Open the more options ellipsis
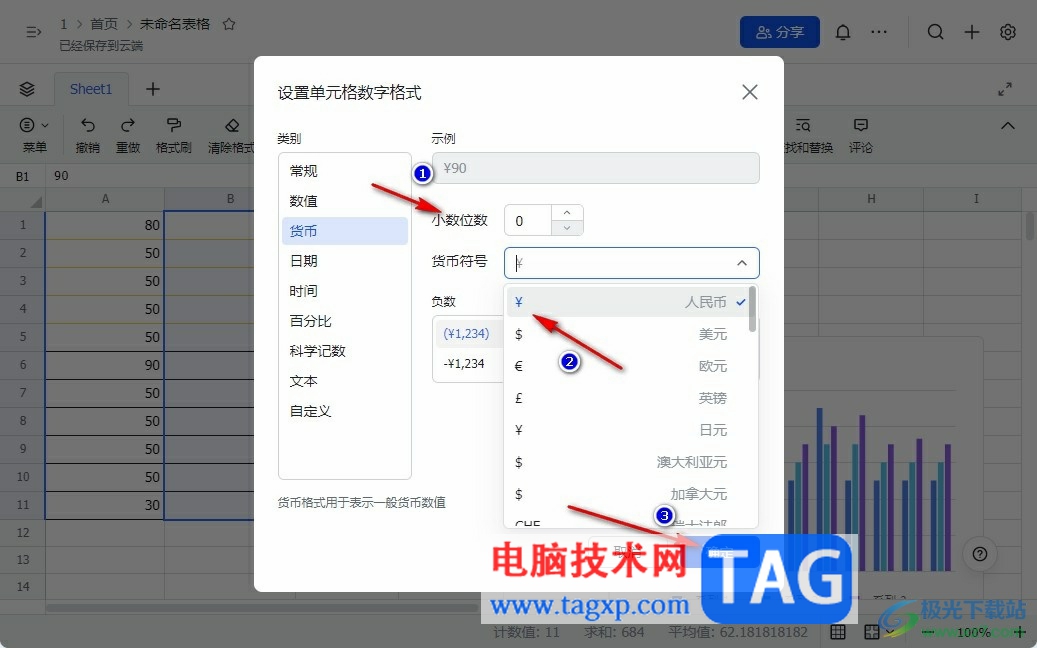 coord(879,32)
